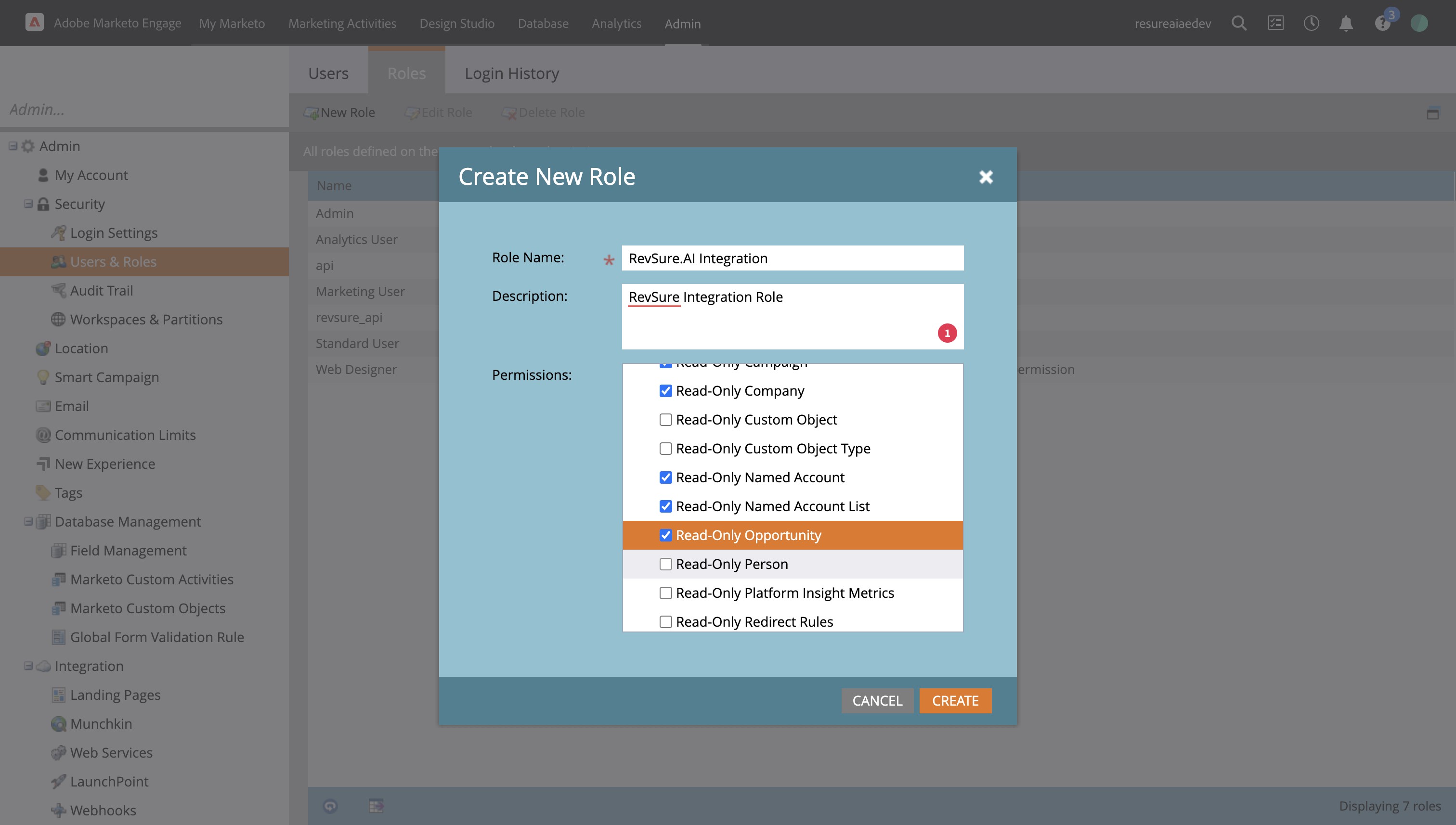This screenshot has width=1456, height=825.
Task: Click the Adobe Marketo Engage logo
Action: click(x=35, y=23)
